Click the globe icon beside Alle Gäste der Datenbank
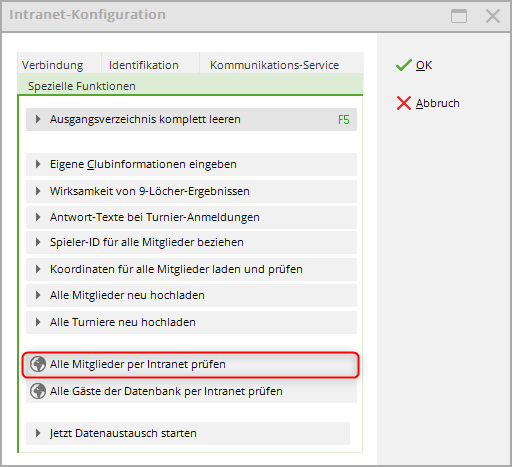The image size is (512, 467). [38, 391]
